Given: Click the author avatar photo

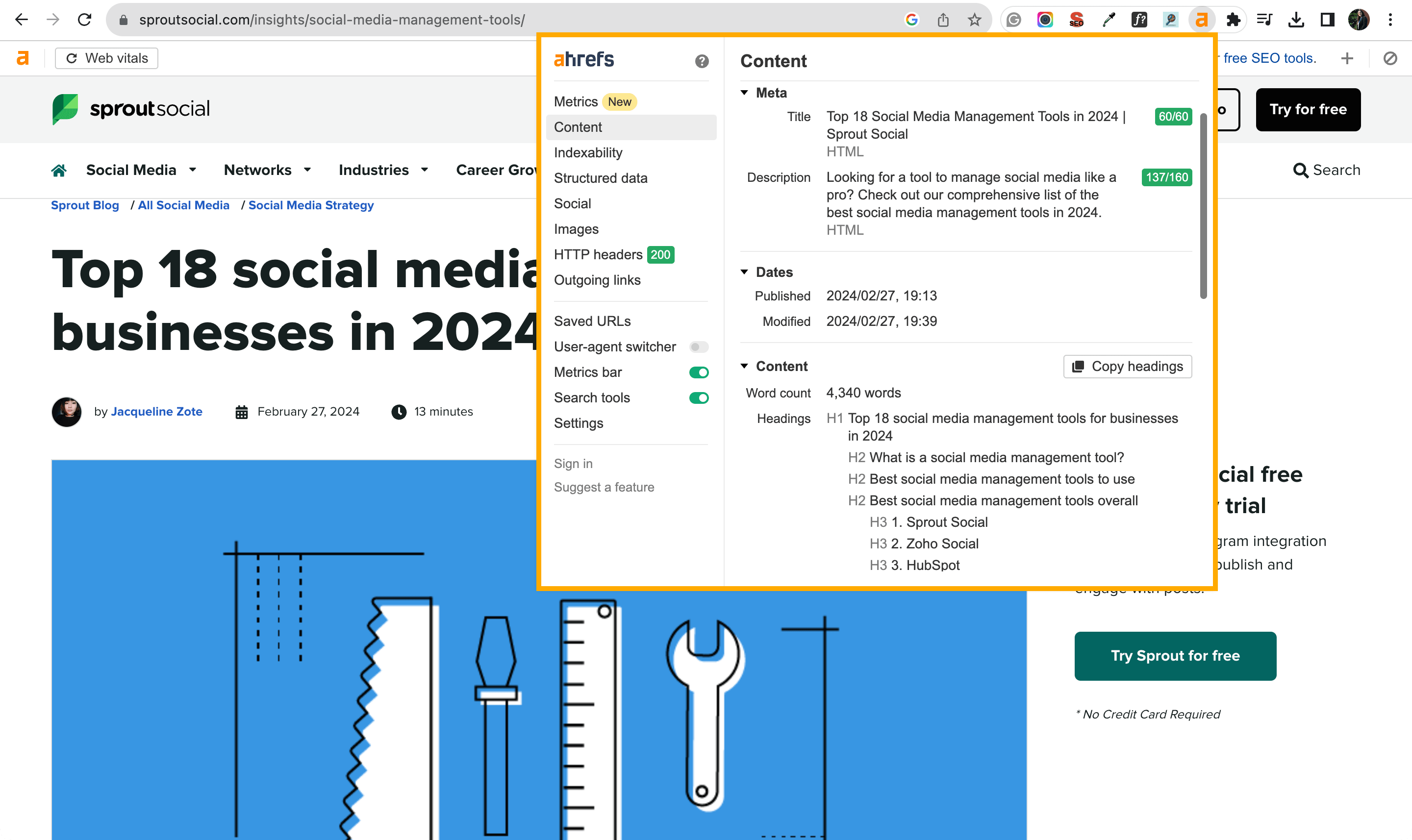Looking at the screenshot, I should point(67,412).
